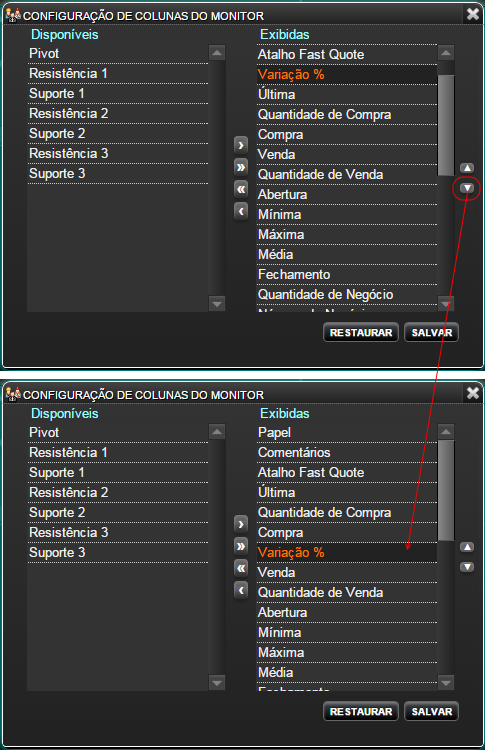Move selected column up in upper dialog
Viewport: 485px width, 750px height.
pyautogui.click(x=467, y=168)
